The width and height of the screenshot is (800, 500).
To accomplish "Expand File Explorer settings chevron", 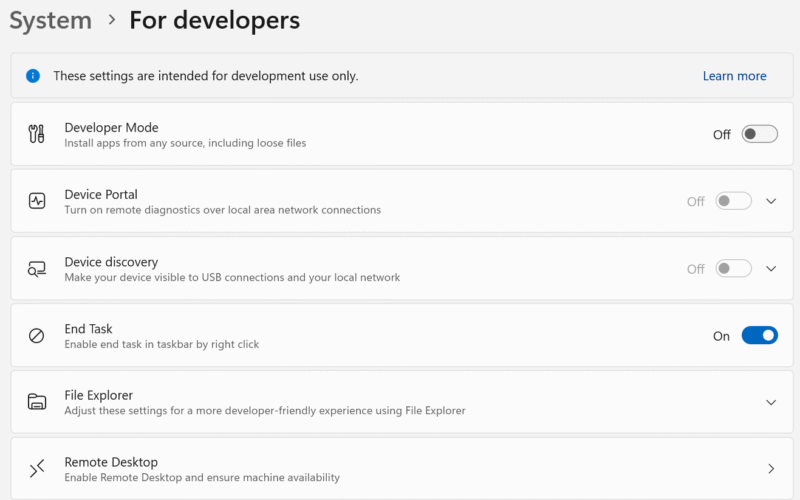I will click(771, 402).
